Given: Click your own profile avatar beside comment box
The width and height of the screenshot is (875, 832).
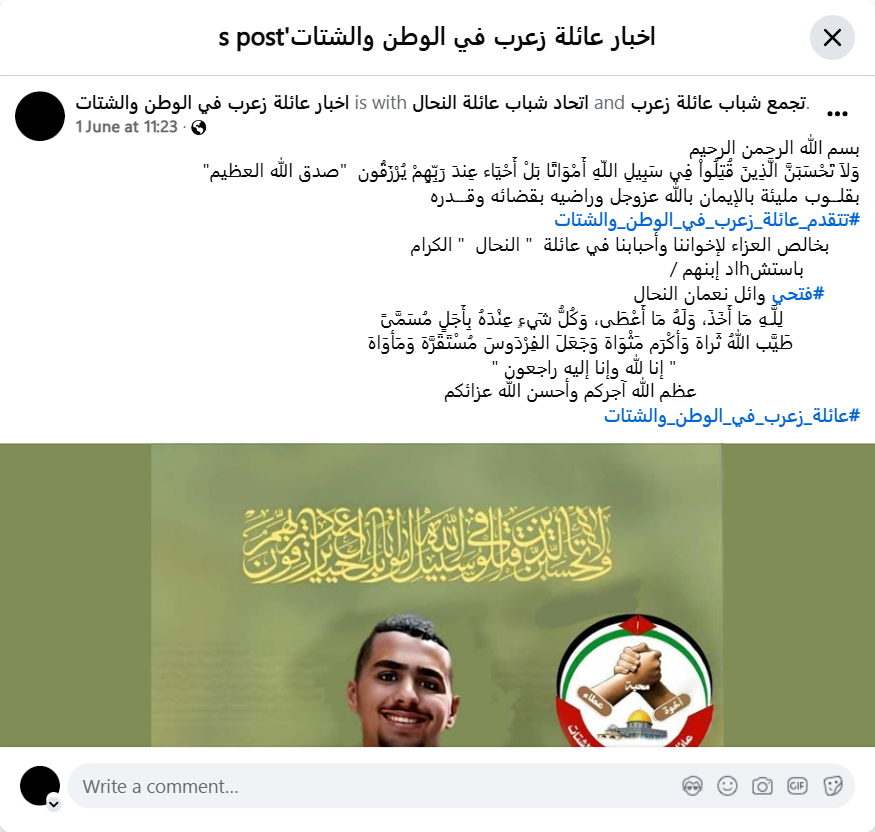Looking at the screenshot, I should pos(40,786).
